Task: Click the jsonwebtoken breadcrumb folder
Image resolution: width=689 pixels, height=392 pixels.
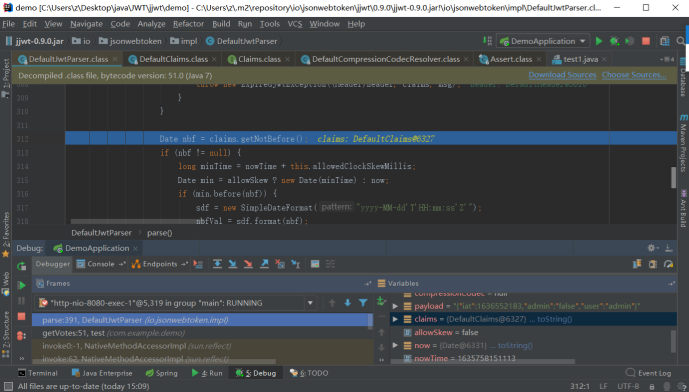Action: click(130, 41)
